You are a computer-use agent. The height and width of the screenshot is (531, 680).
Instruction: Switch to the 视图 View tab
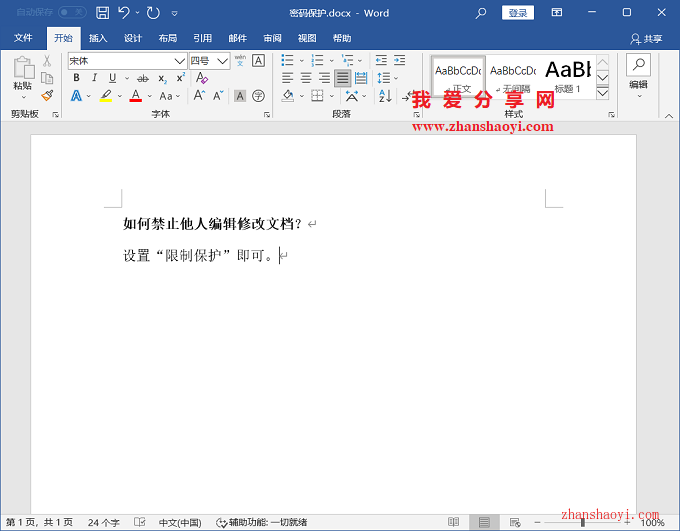(x=307, y=38)
